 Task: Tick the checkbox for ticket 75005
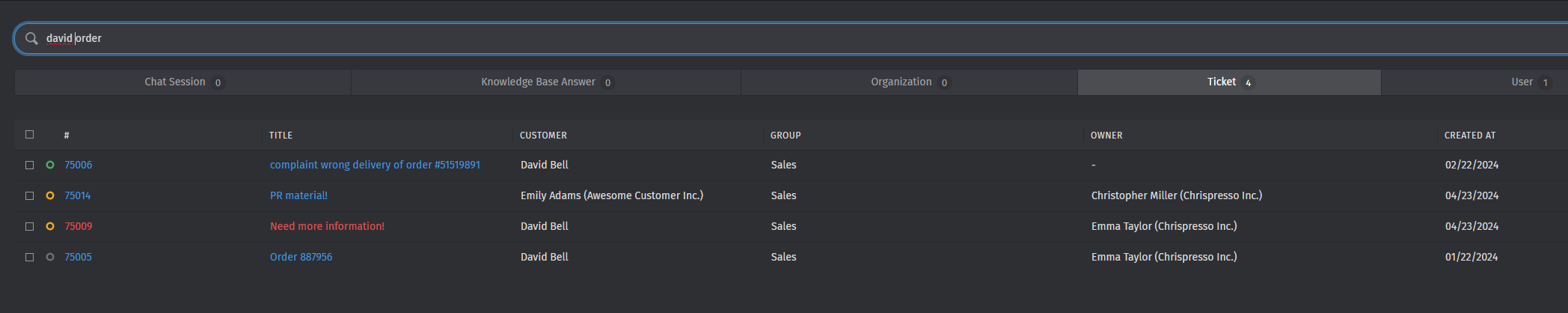tap(30, 257)
